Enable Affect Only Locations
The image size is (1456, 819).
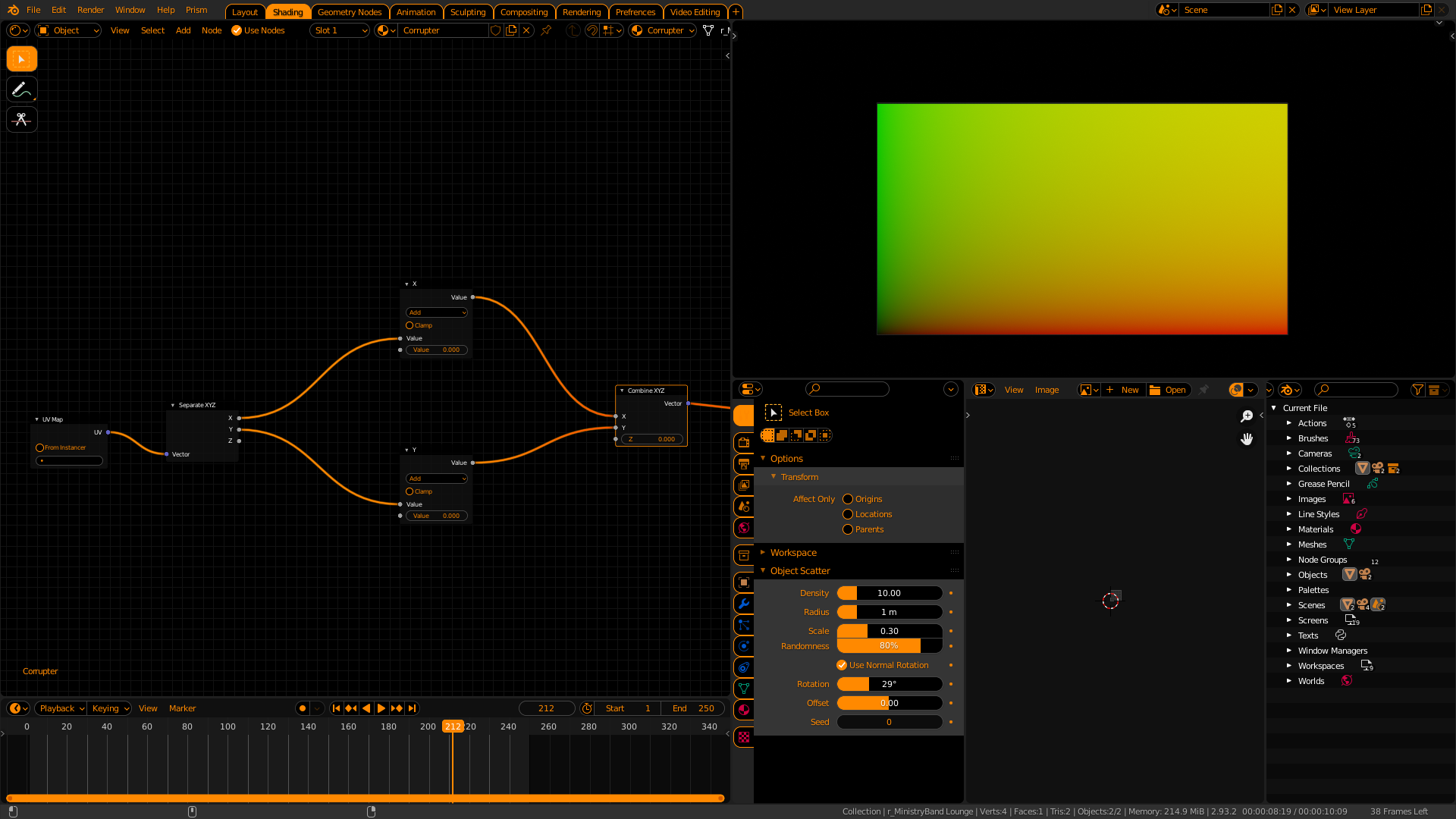pos(848,514)
